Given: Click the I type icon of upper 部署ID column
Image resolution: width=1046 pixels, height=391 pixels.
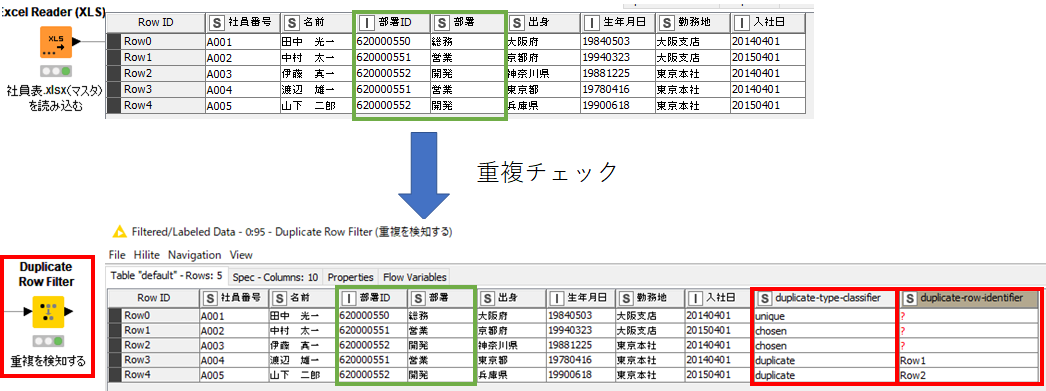Looking at the screenshot, I should click(366, 22).
